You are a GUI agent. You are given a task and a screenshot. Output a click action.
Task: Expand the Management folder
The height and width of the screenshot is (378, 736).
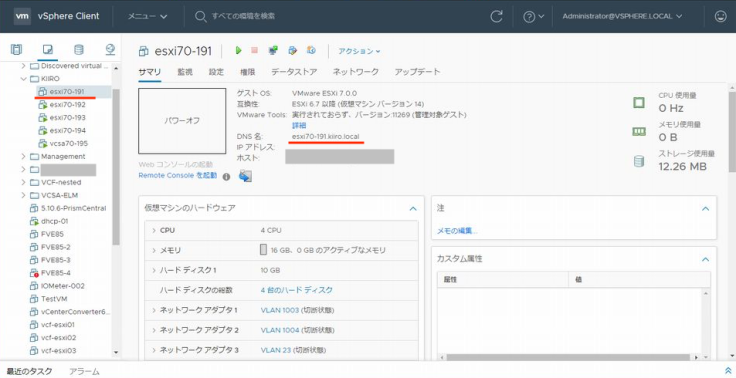point(23,156)
